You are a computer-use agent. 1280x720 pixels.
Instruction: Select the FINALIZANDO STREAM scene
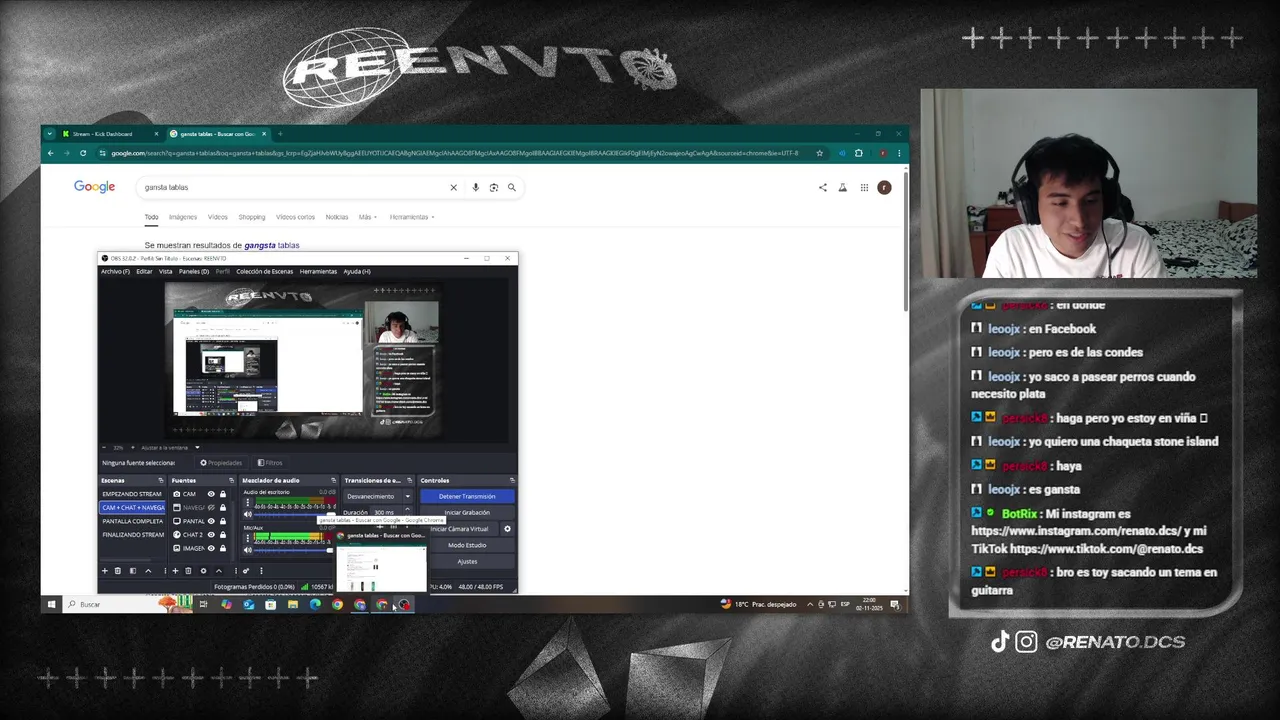pyautogui.click(x=132, y=535)
